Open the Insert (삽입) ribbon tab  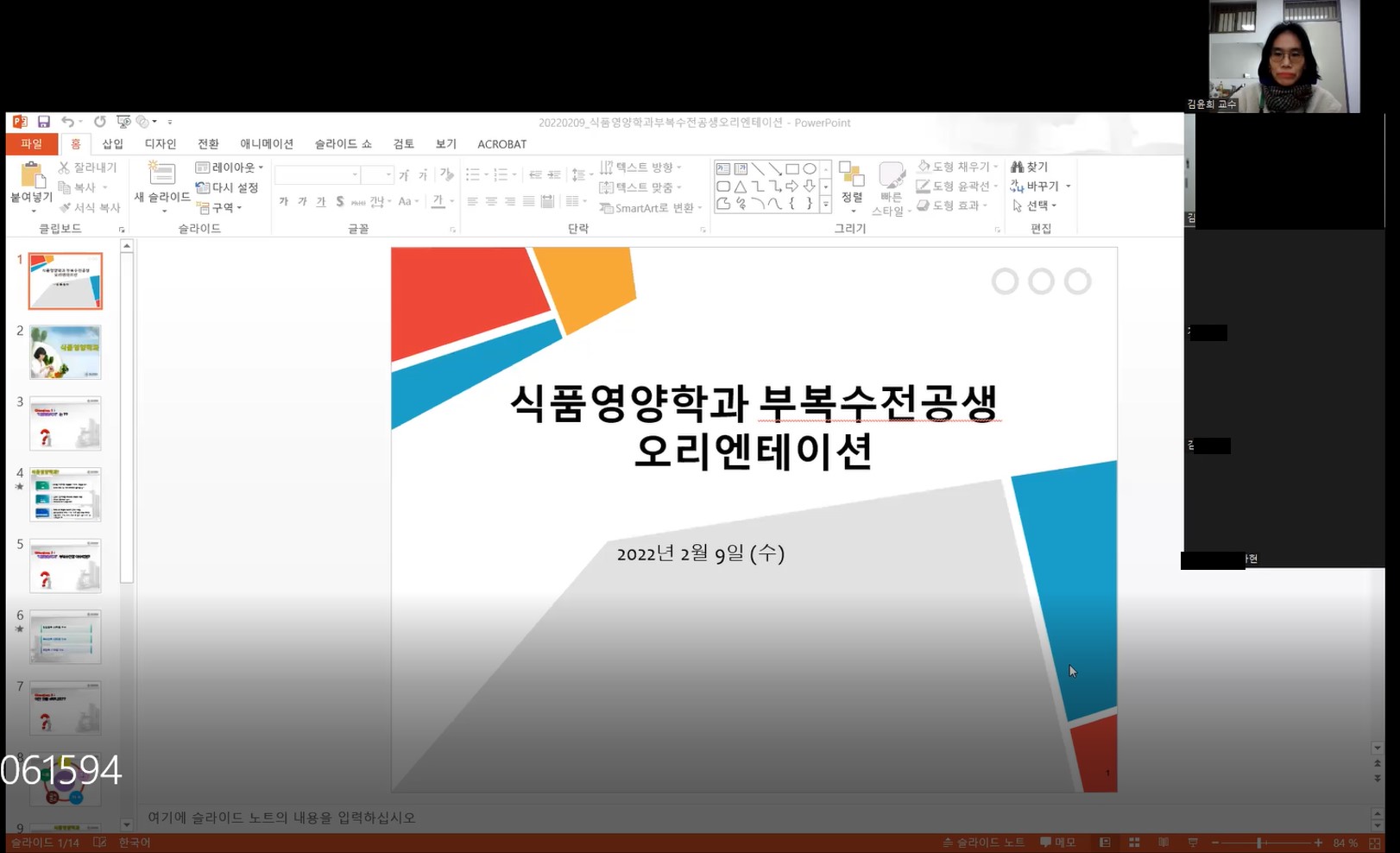point(112,144)
